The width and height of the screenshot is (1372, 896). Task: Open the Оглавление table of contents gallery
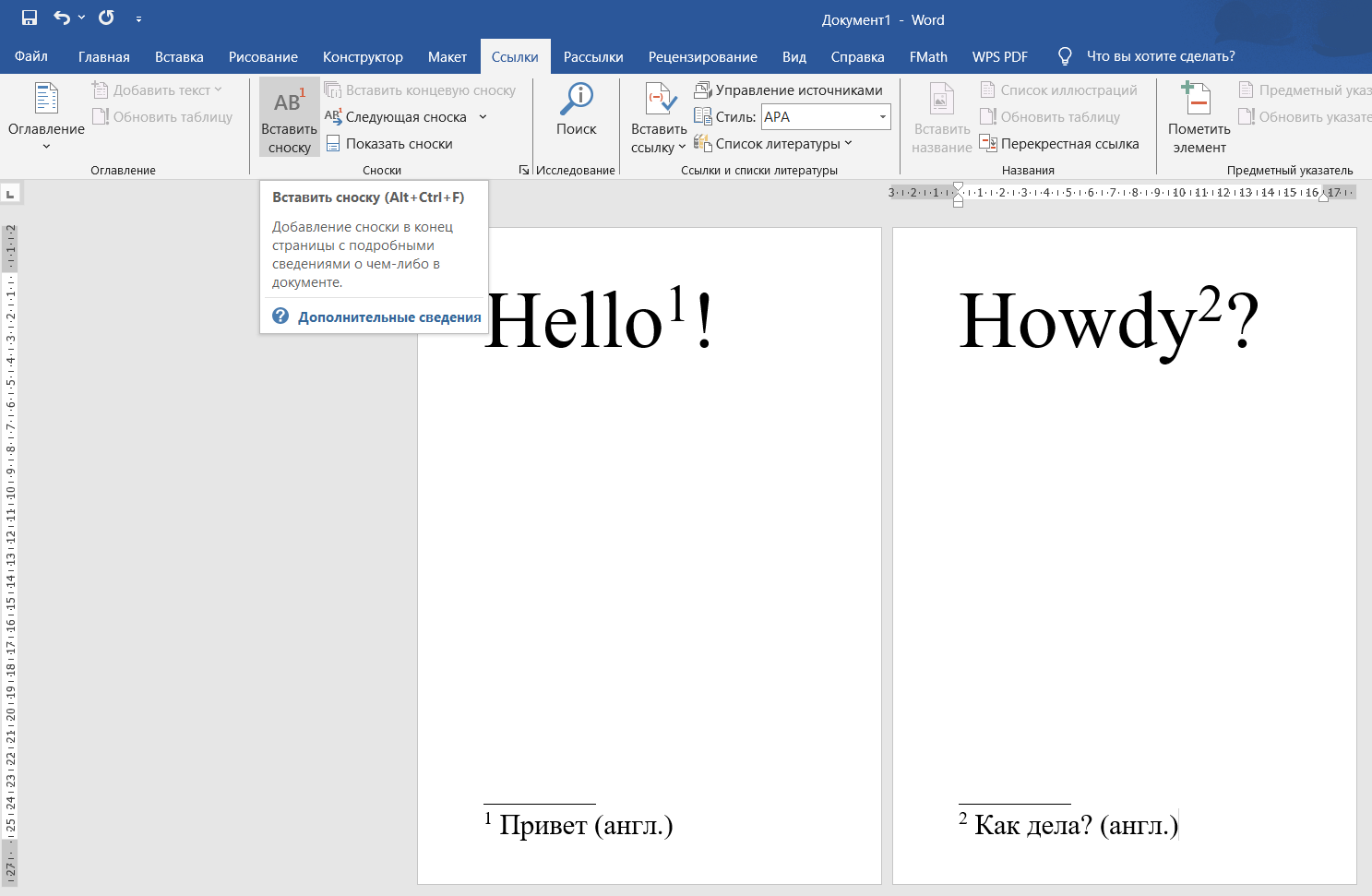[46, 117]
